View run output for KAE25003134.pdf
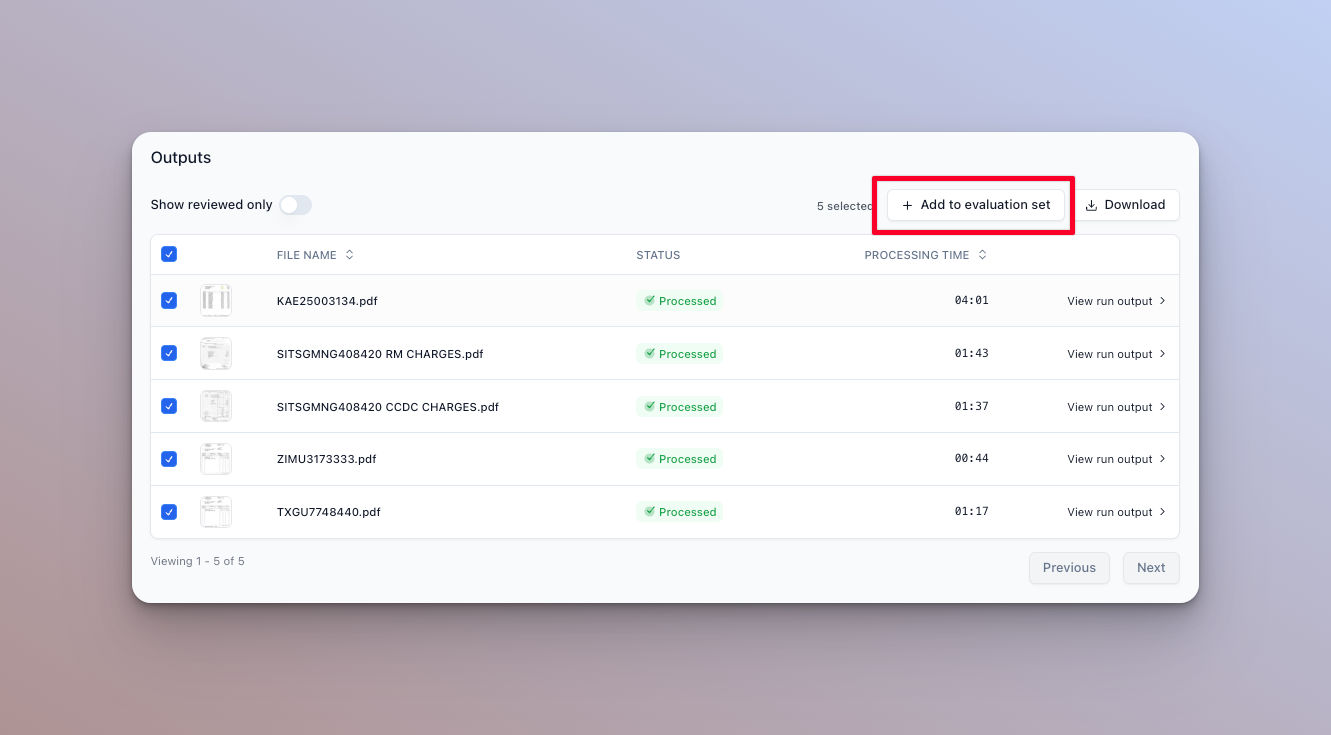This screenshot has height=735, width=1331. (x=1109, y=301)
